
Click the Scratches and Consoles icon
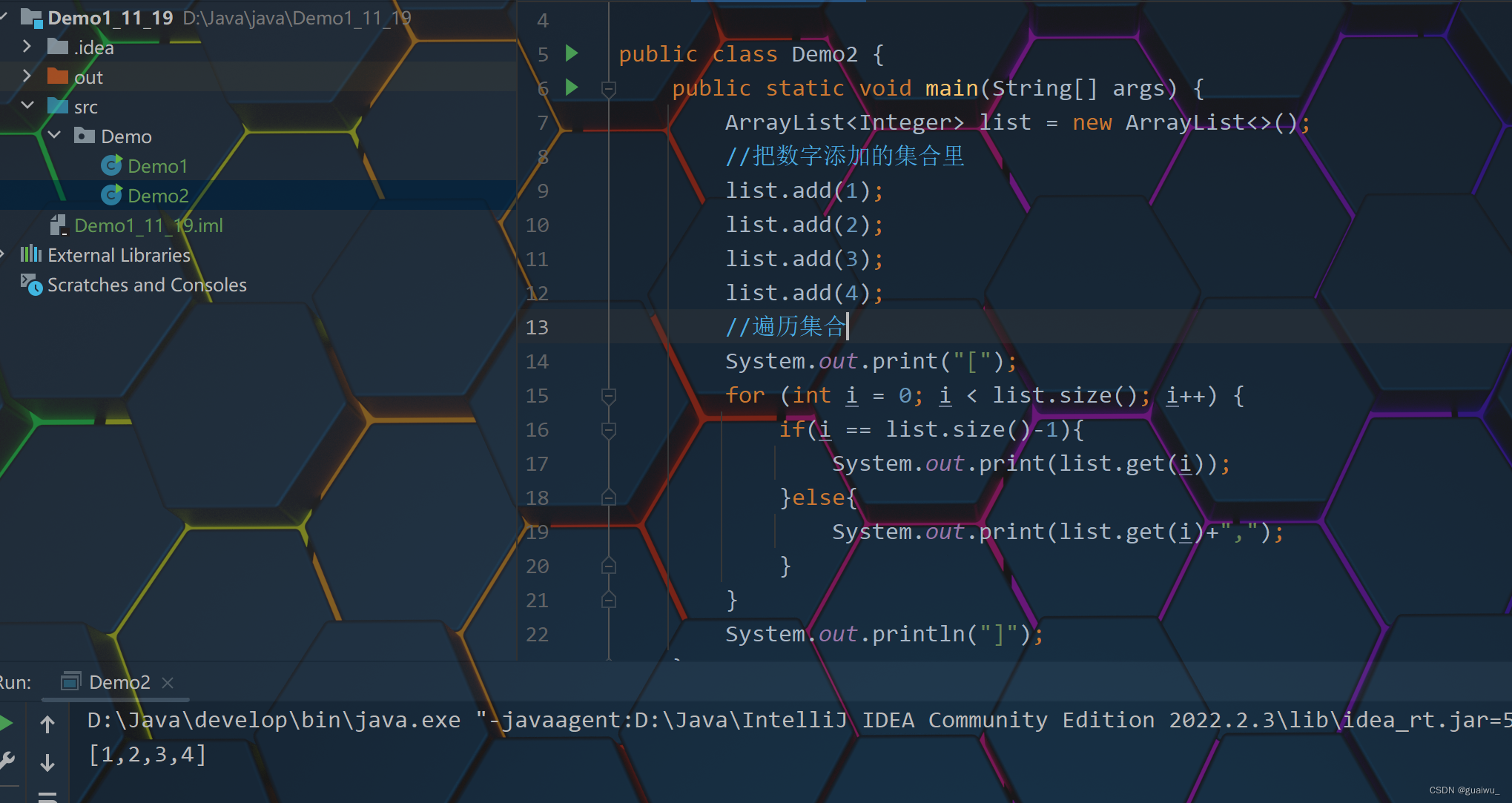click(31, 285)
